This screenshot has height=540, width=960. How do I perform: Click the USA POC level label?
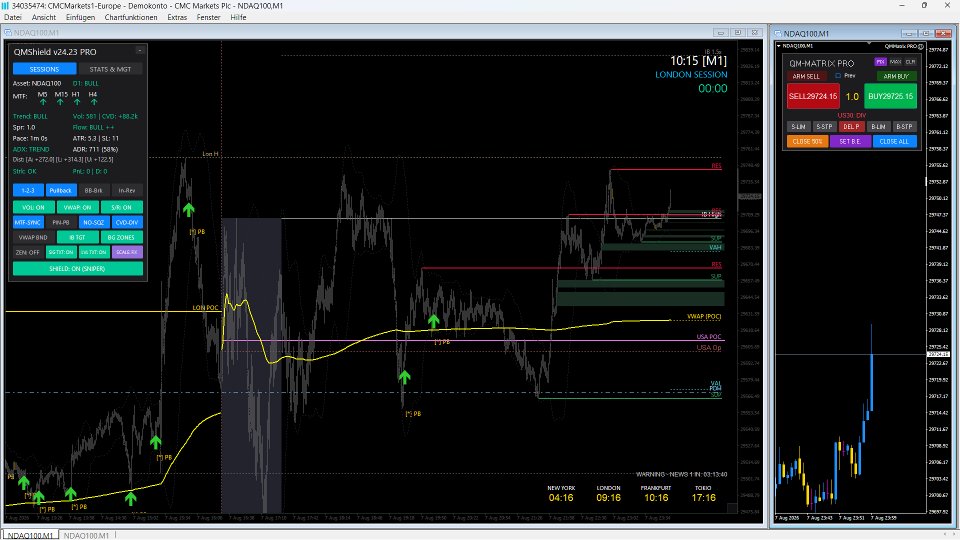(708, 337)
